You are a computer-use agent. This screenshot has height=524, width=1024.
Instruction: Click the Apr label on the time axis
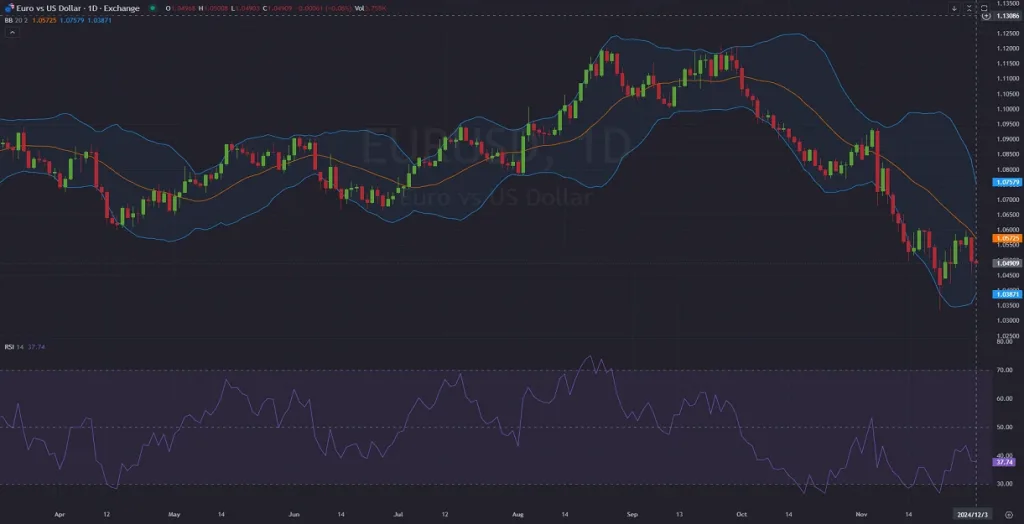click(60, 514)
